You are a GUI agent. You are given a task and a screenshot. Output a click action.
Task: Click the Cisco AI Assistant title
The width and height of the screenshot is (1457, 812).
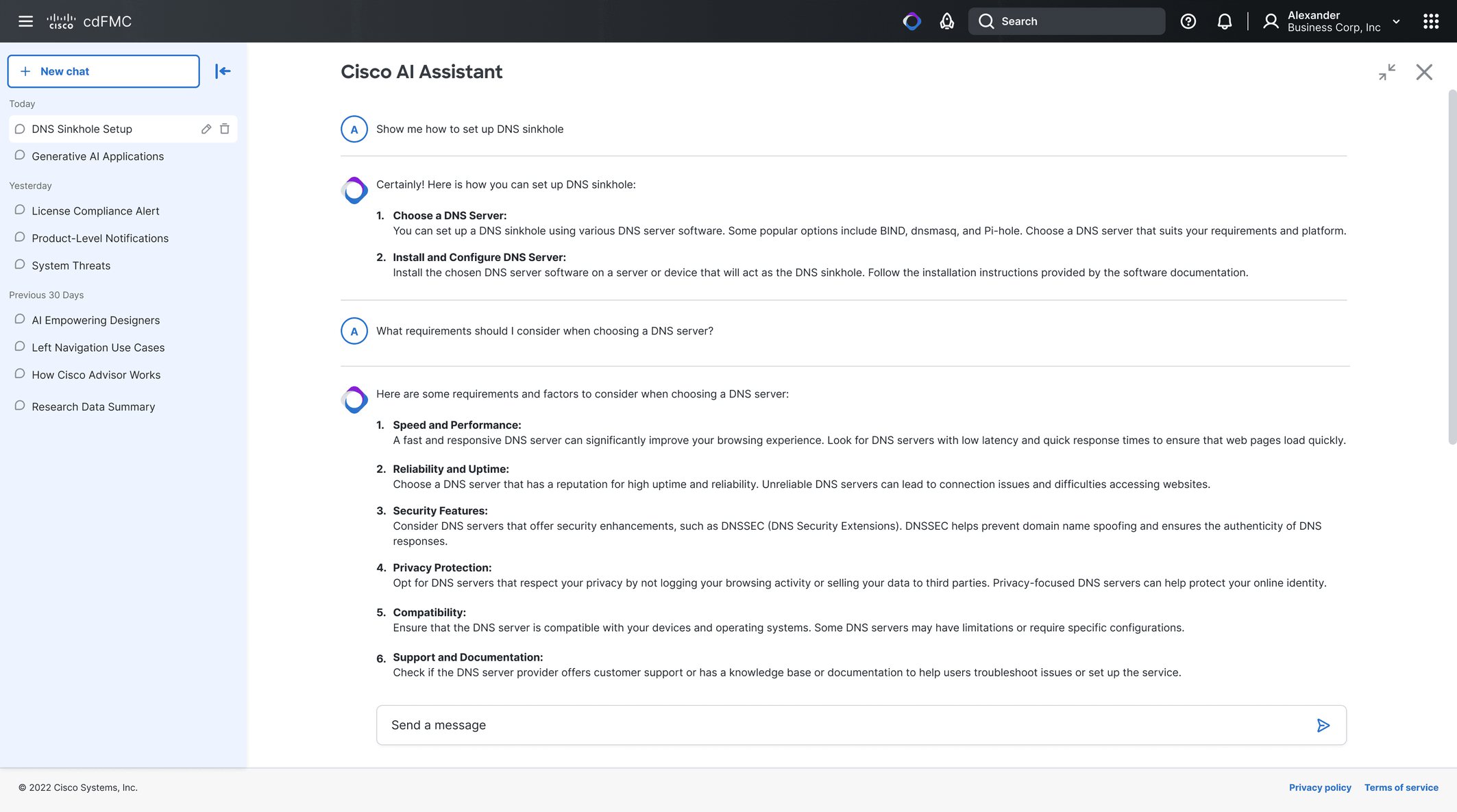tap(421, 71)
